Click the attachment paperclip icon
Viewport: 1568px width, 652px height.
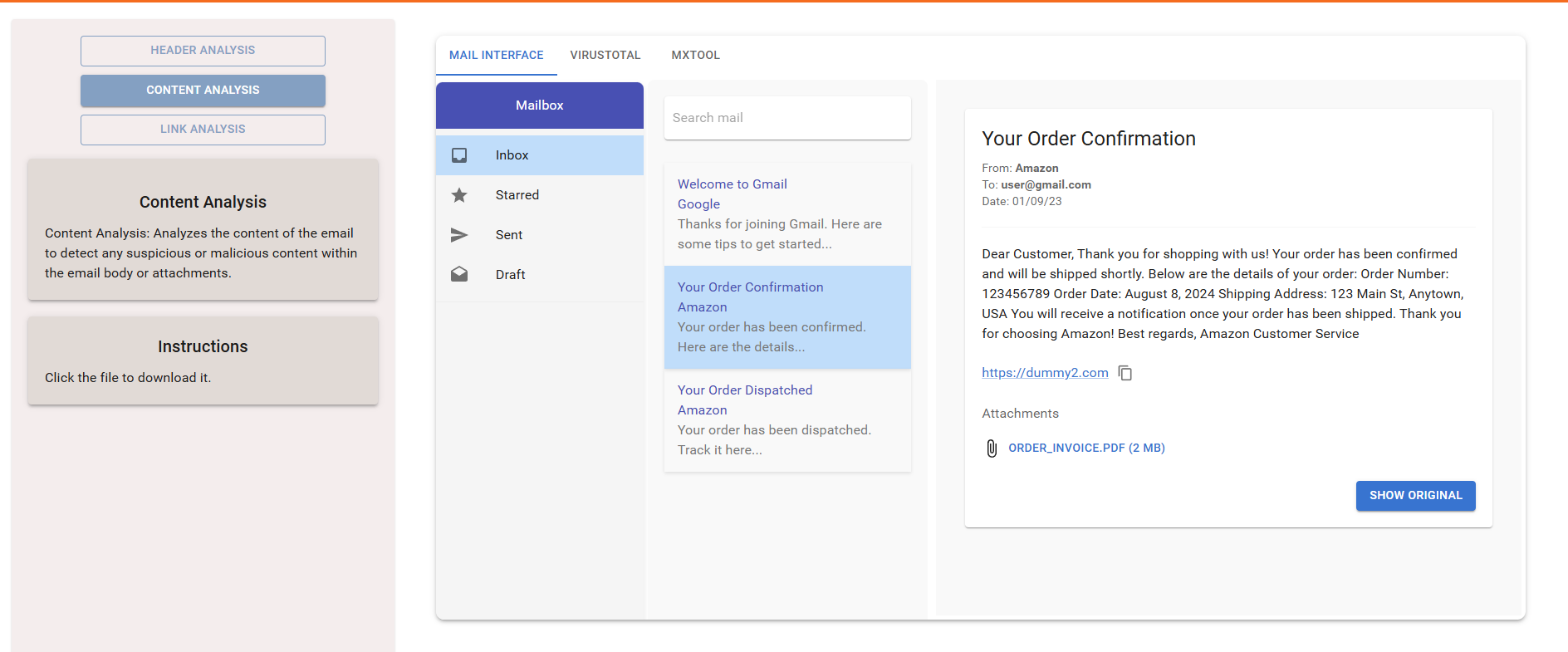pyautogui.click(x=992, y=449)
